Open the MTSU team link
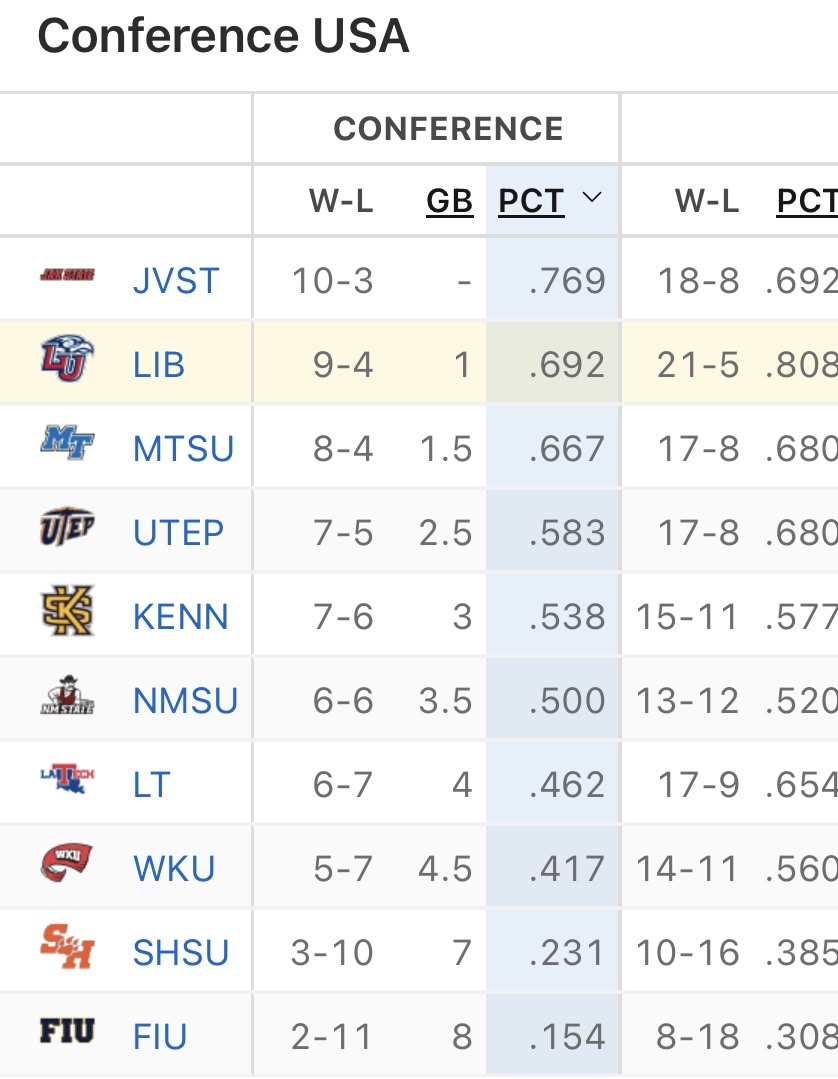Image resolution: width=838 pixels, height=1079 pixels. point(183,449)
